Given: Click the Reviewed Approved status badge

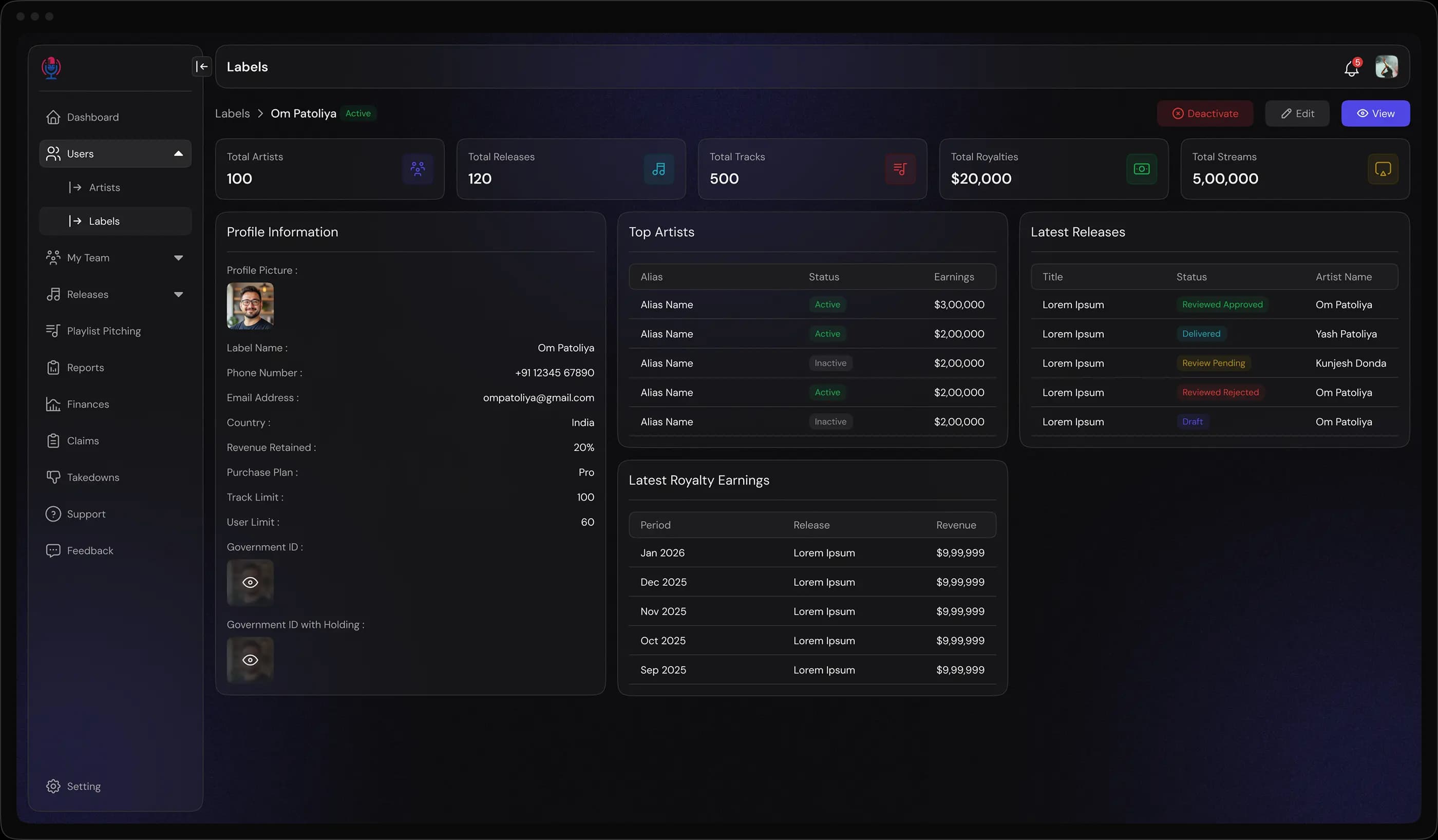Looking at the screenshot, I should click(1222, 304).
